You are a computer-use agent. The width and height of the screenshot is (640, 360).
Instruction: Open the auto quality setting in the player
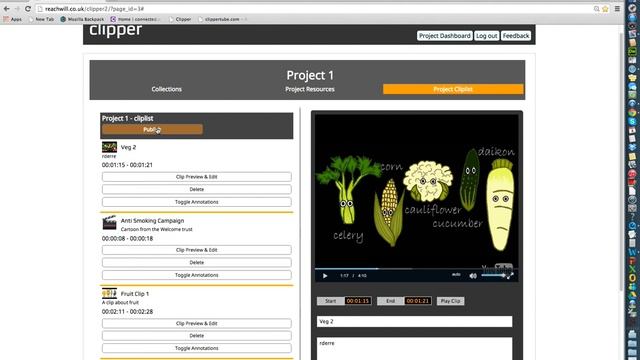coord(456,276)
